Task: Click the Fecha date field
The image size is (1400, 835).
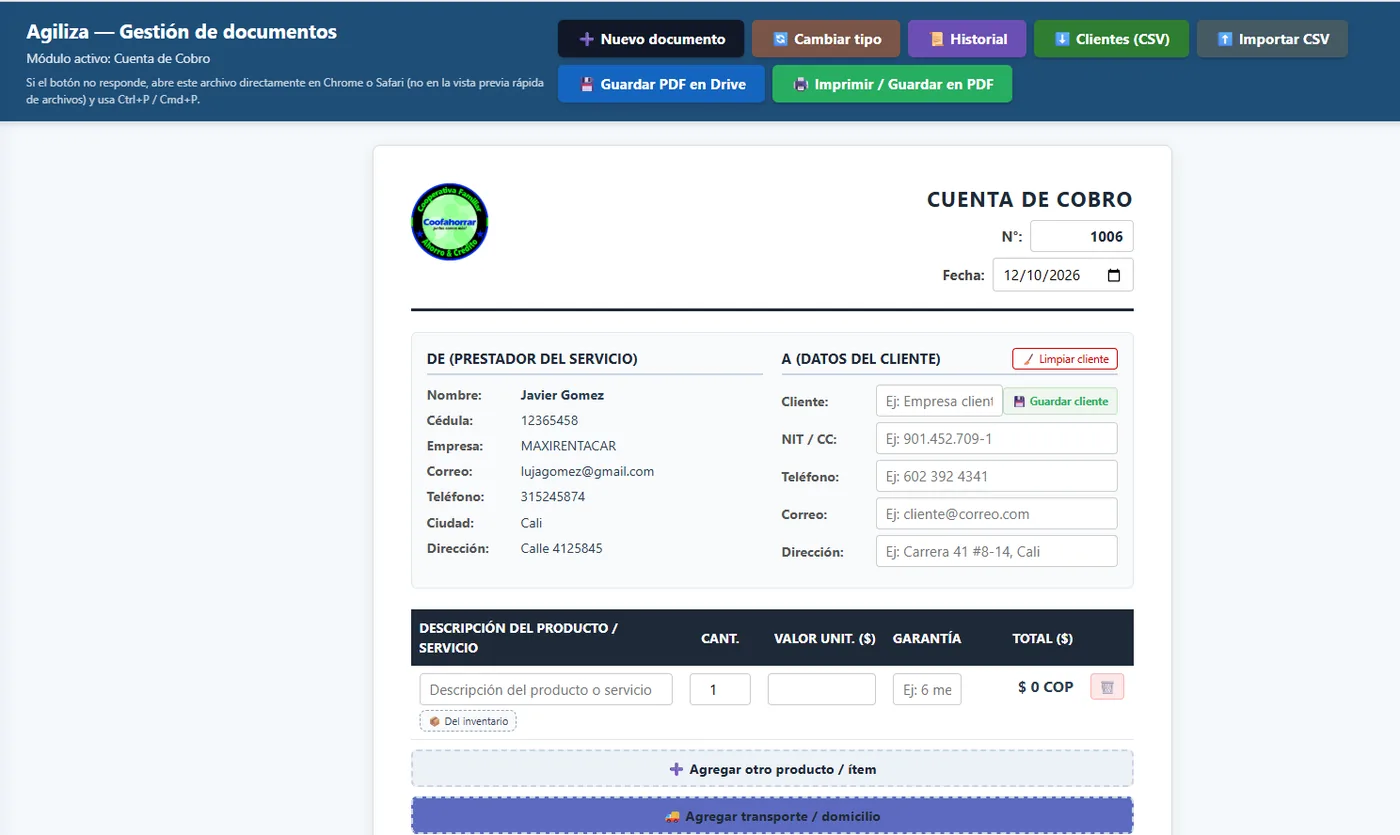Action: [1063, 275]
